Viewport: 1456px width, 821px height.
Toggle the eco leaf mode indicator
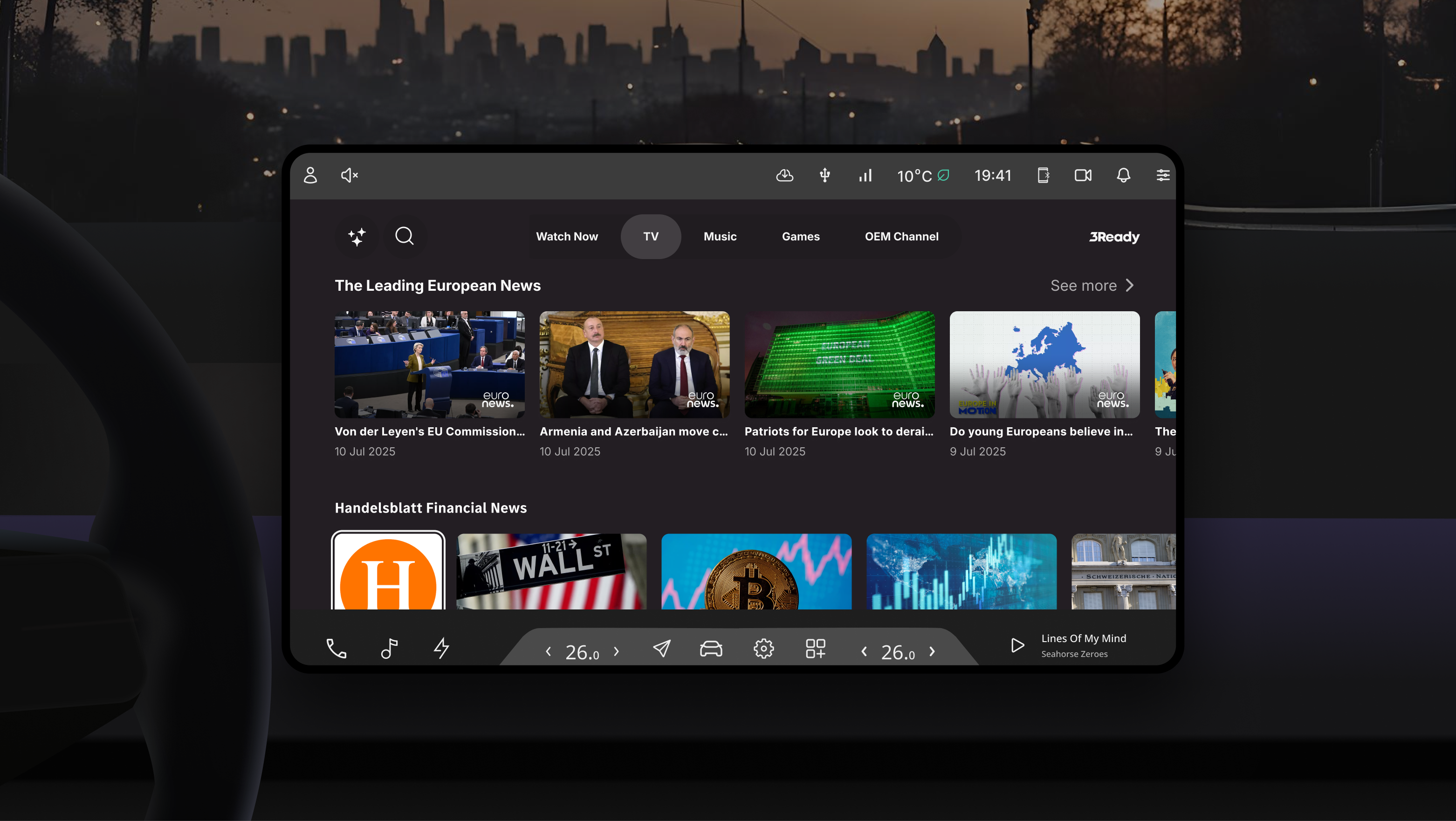(x=943, y=175)
